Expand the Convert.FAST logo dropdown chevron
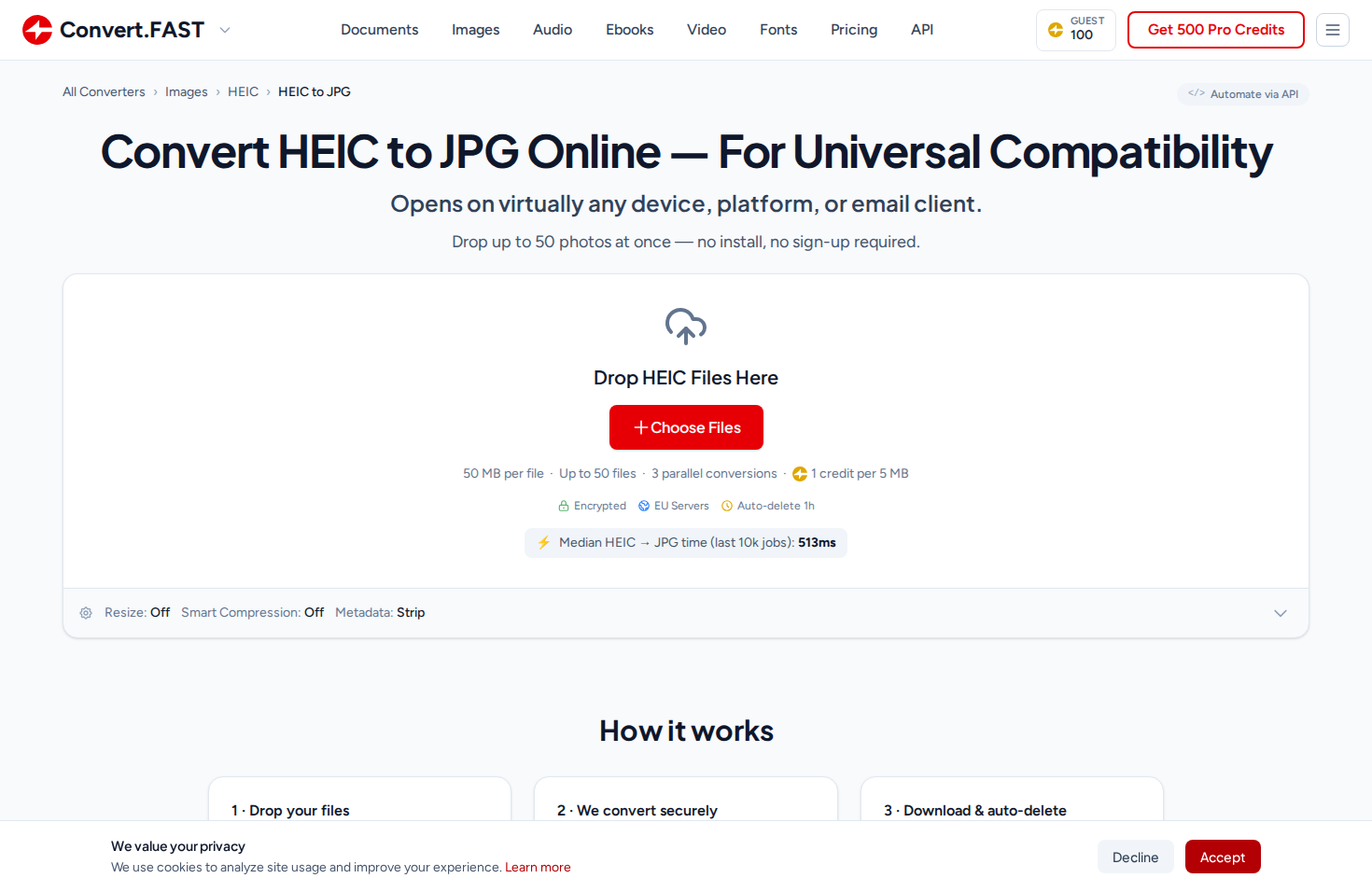The image size is (1372, 892). pyautogui.click(x=225, y=30)
